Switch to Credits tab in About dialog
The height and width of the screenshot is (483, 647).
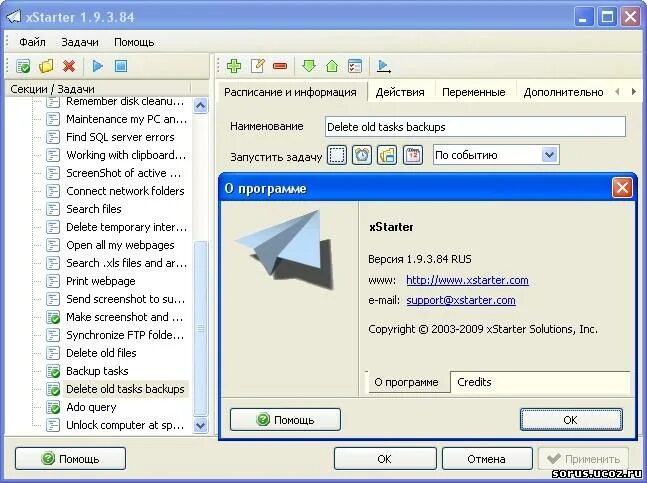474,382
